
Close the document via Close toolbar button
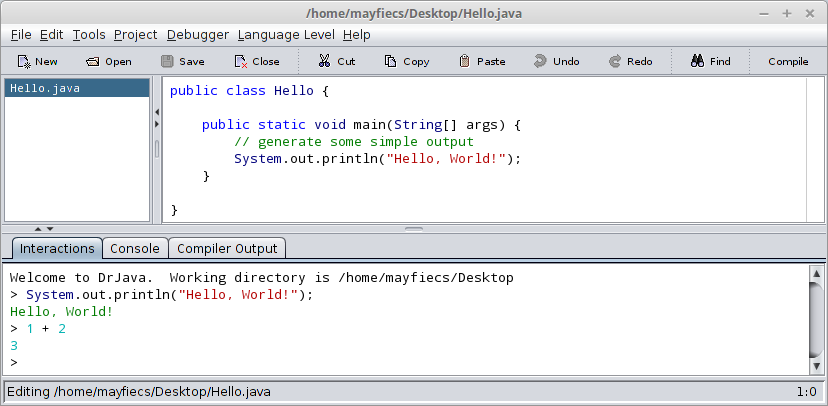257,62
